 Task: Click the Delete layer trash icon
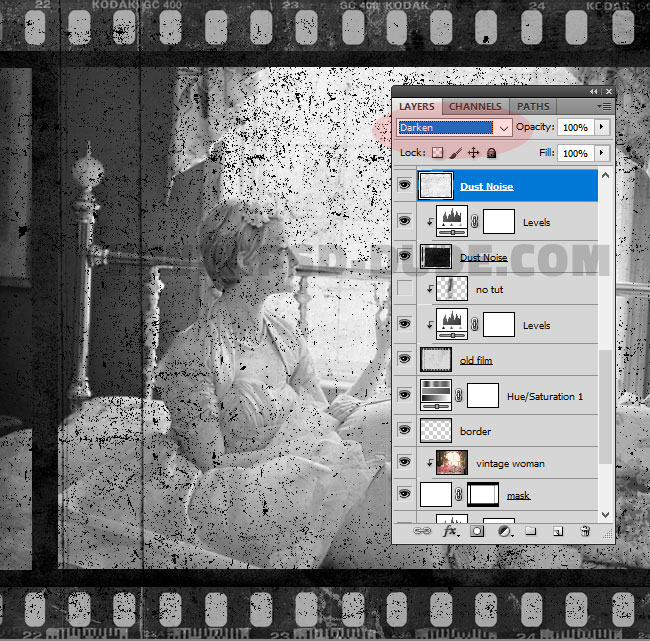[585, 531]
